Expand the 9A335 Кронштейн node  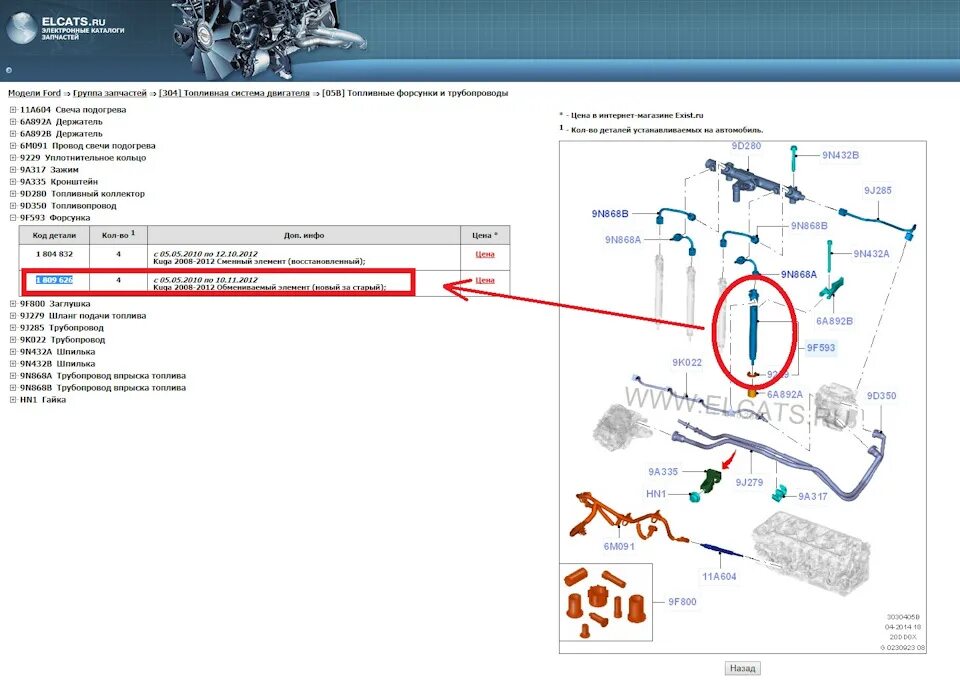(x=13, y=182)
